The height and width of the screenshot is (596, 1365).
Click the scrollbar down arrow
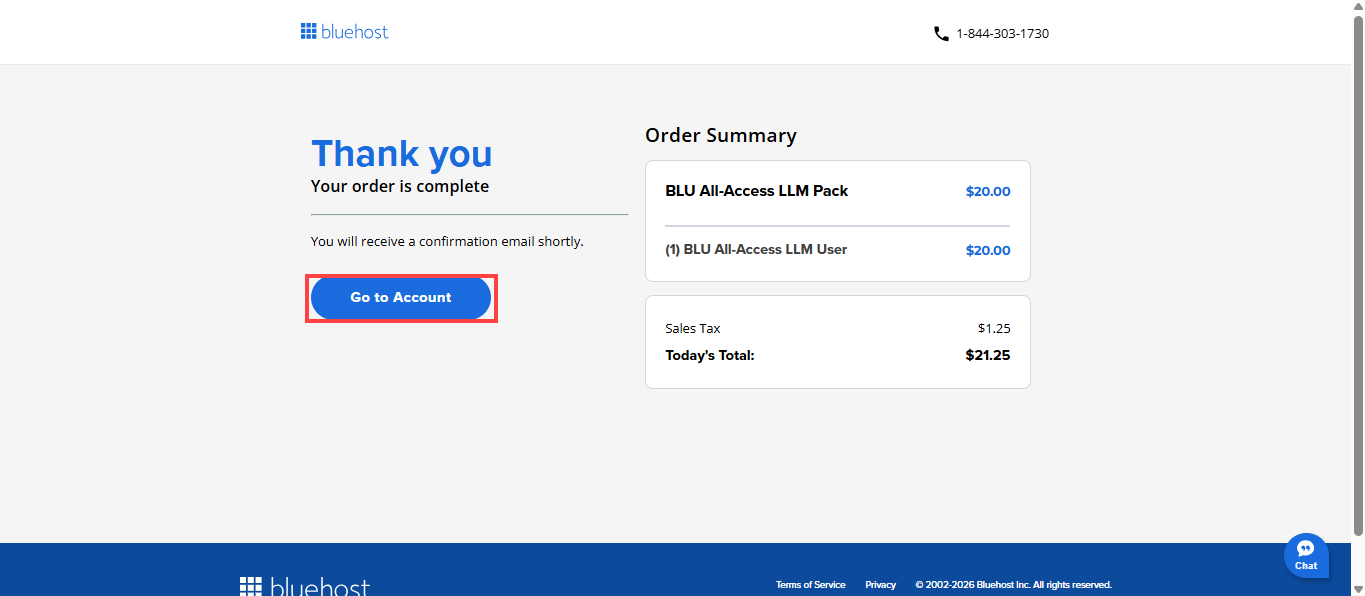(1357, 588)
